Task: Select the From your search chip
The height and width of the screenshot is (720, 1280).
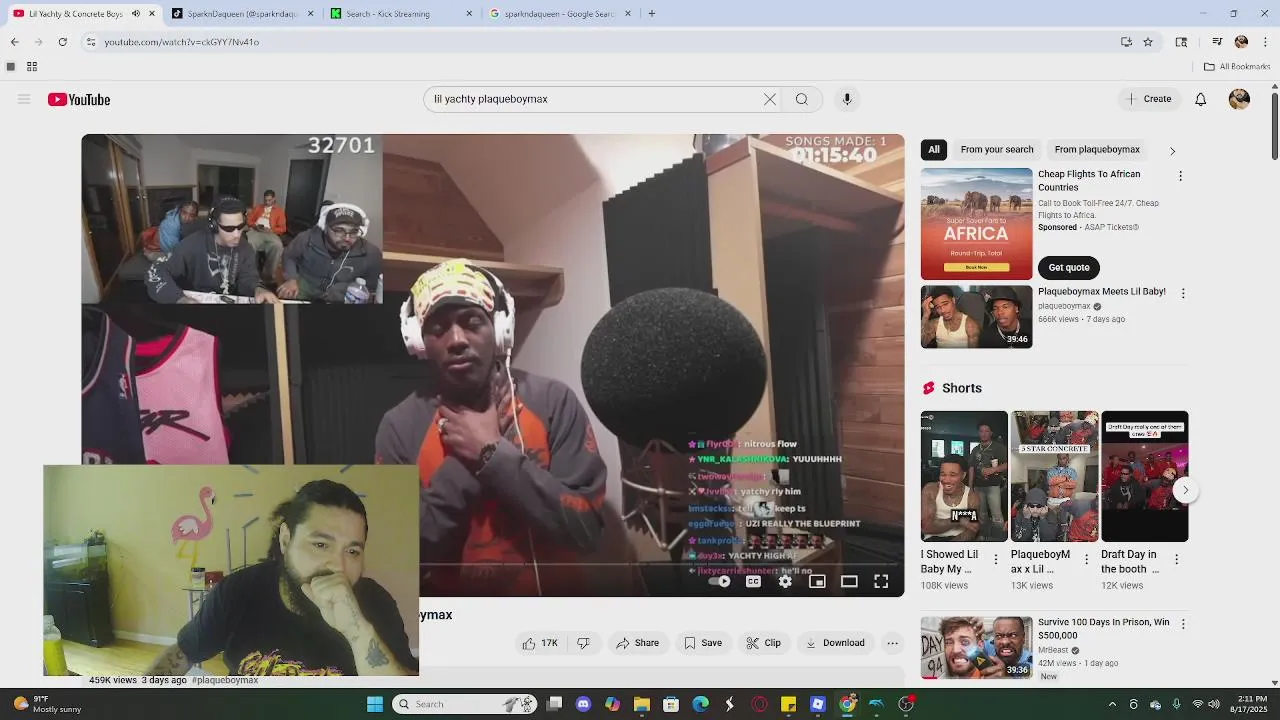Action: click(997, 149)
